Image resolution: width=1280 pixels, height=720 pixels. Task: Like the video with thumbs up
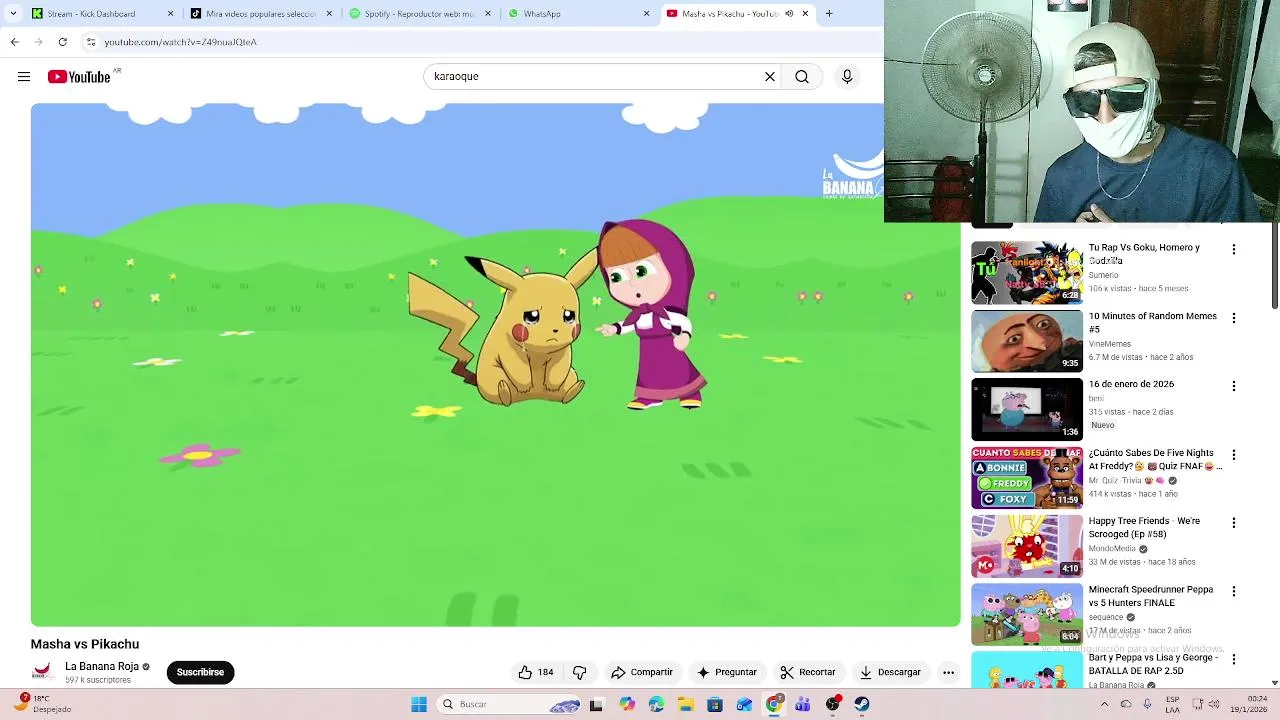click(536, 672)
